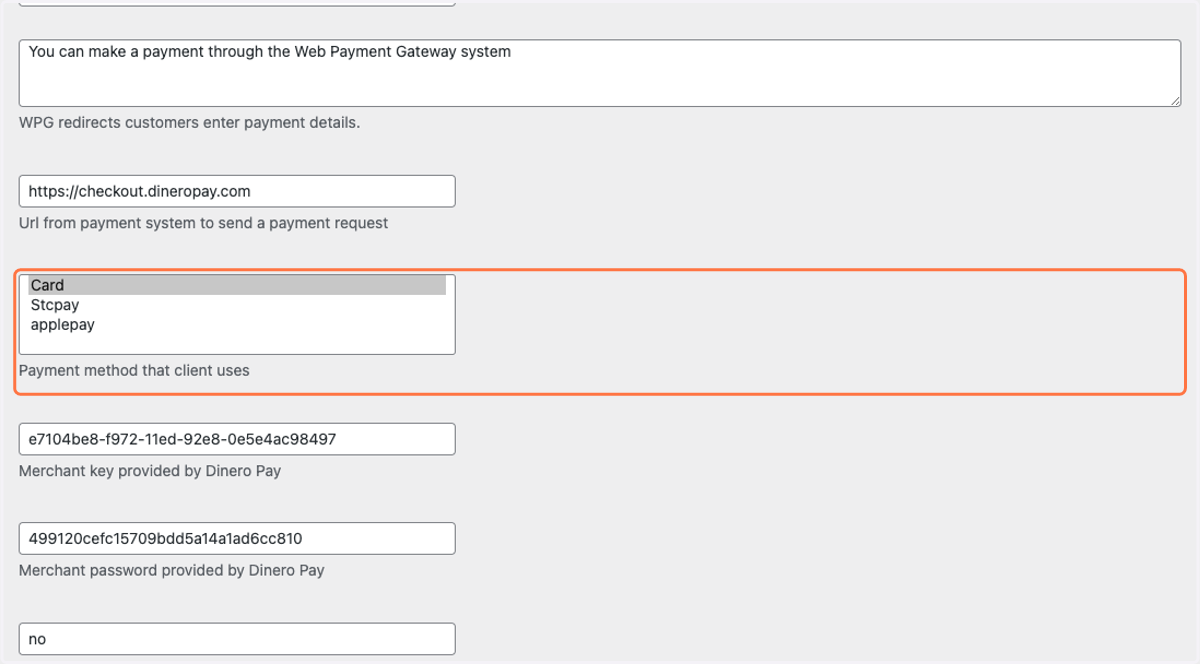Click the Merchant password input field
This screenshot has height=664, width=1200.
237,538
